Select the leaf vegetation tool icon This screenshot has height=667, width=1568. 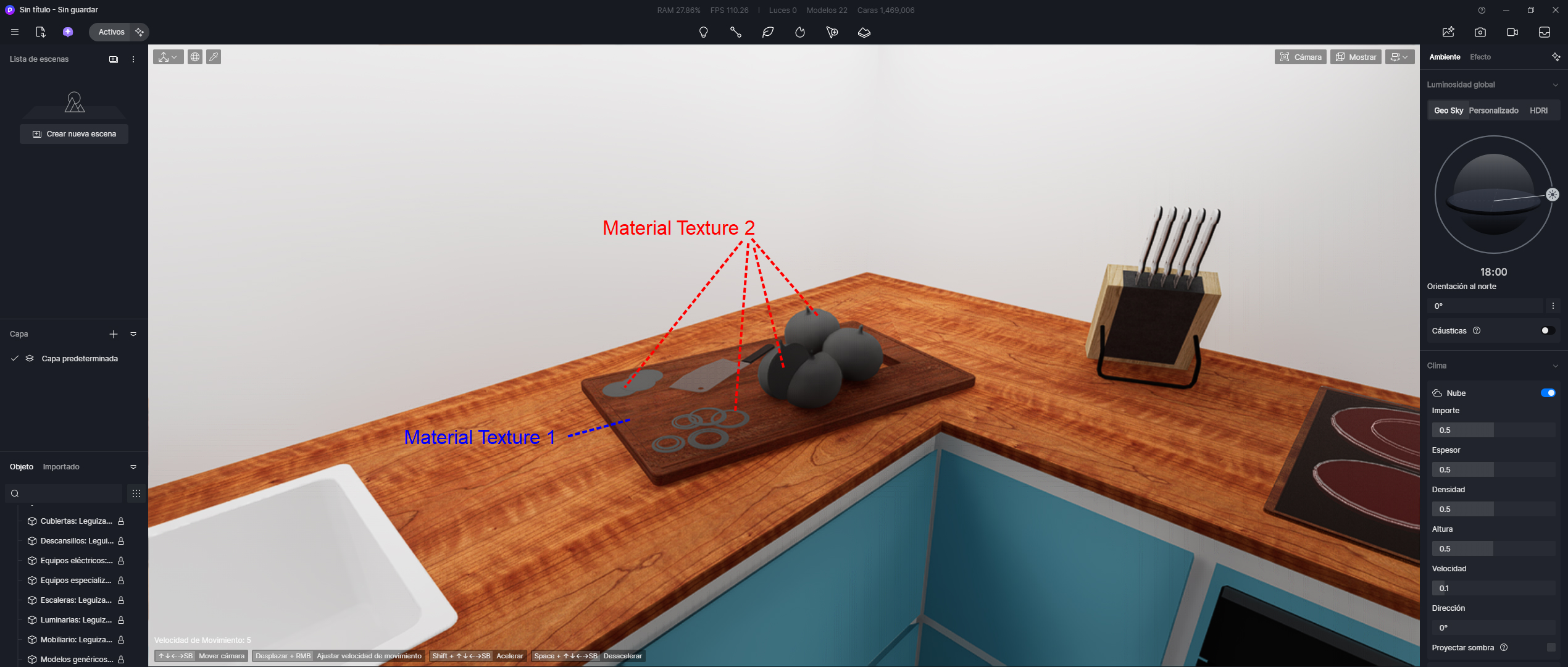coord(768,32)
